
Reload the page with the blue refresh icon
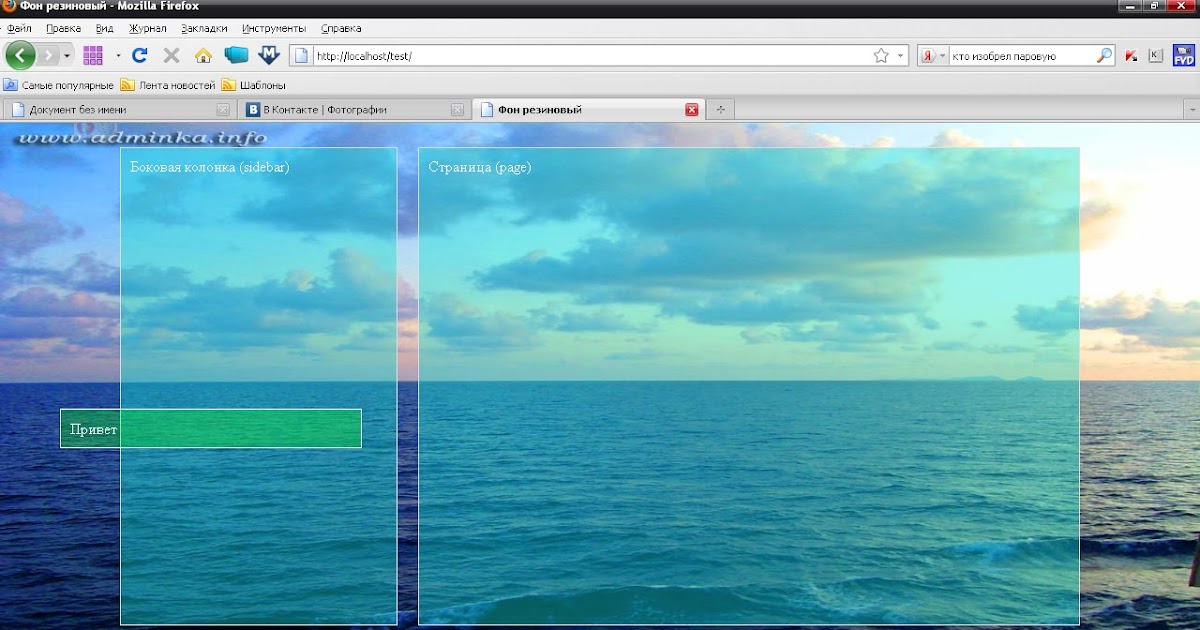pyautogui.click(x=140, y=55)
